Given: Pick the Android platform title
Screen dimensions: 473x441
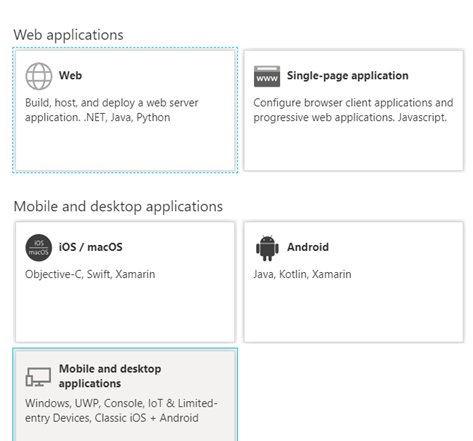Looking at the screenshot, I should click(x=308, y=247).
